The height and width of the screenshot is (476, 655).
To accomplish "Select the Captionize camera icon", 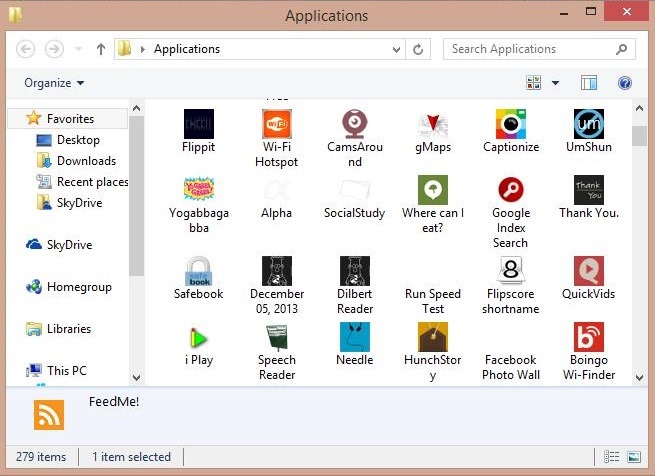I will pos(511,124).
